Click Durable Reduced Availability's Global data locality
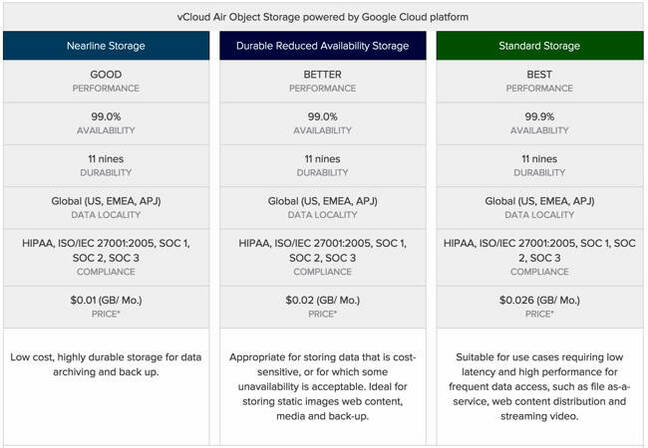648x448 pixels. coord(323,201)
